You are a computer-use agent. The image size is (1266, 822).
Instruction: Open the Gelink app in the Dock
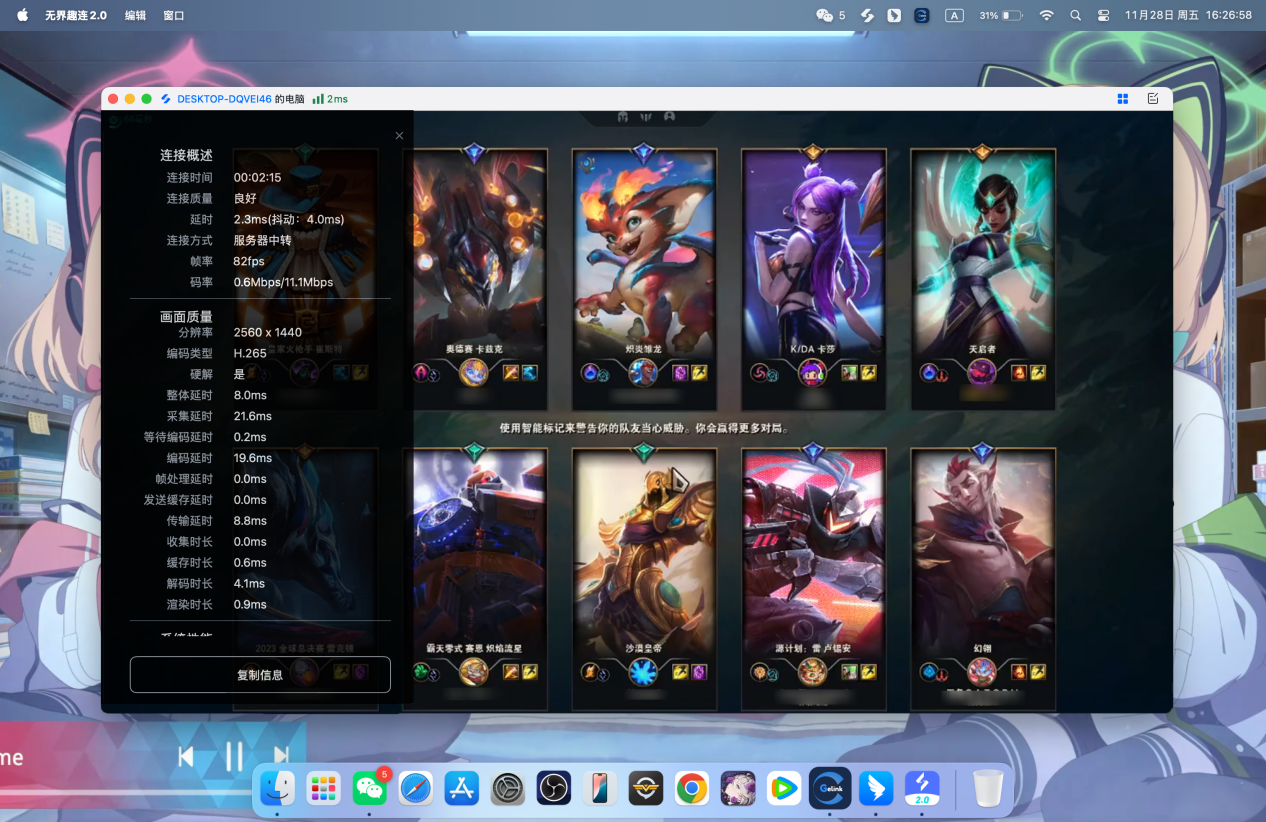click(x=829, y=789)
